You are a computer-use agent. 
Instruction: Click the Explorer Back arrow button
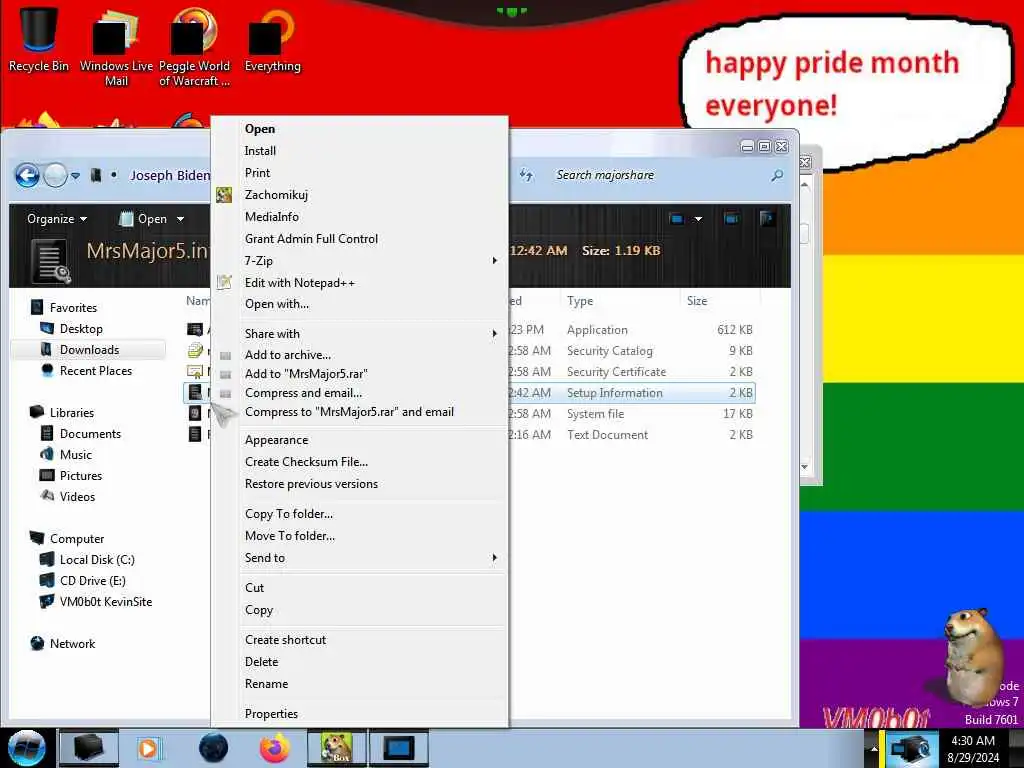[27, 175]
